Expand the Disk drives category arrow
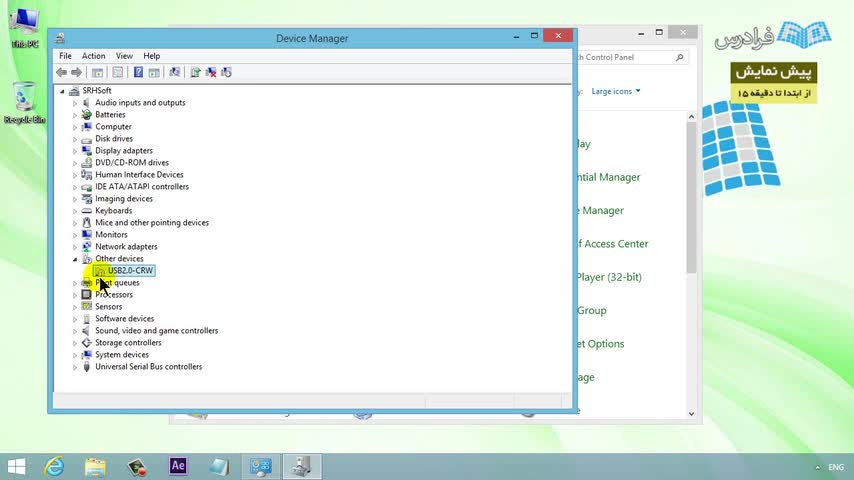The width and height of the screenshot is (854, 480). (x=75, y=139)
